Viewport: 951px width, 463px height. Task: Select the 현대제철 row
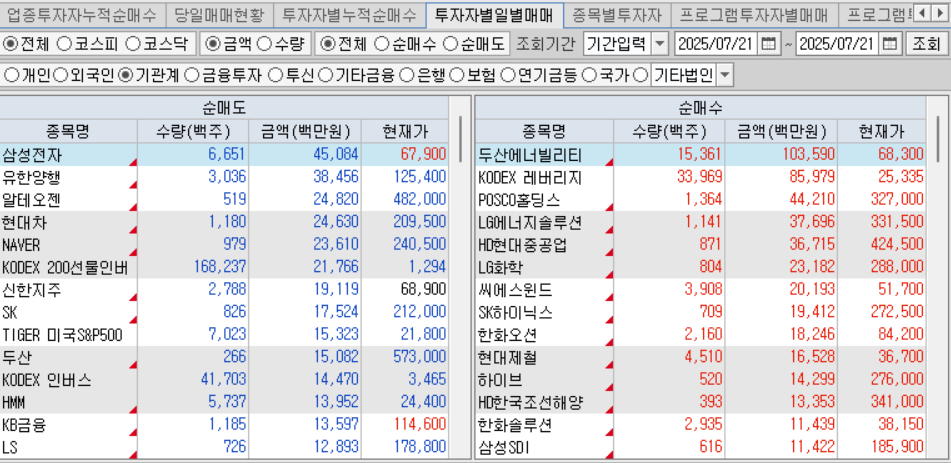[x=701, y=357]
